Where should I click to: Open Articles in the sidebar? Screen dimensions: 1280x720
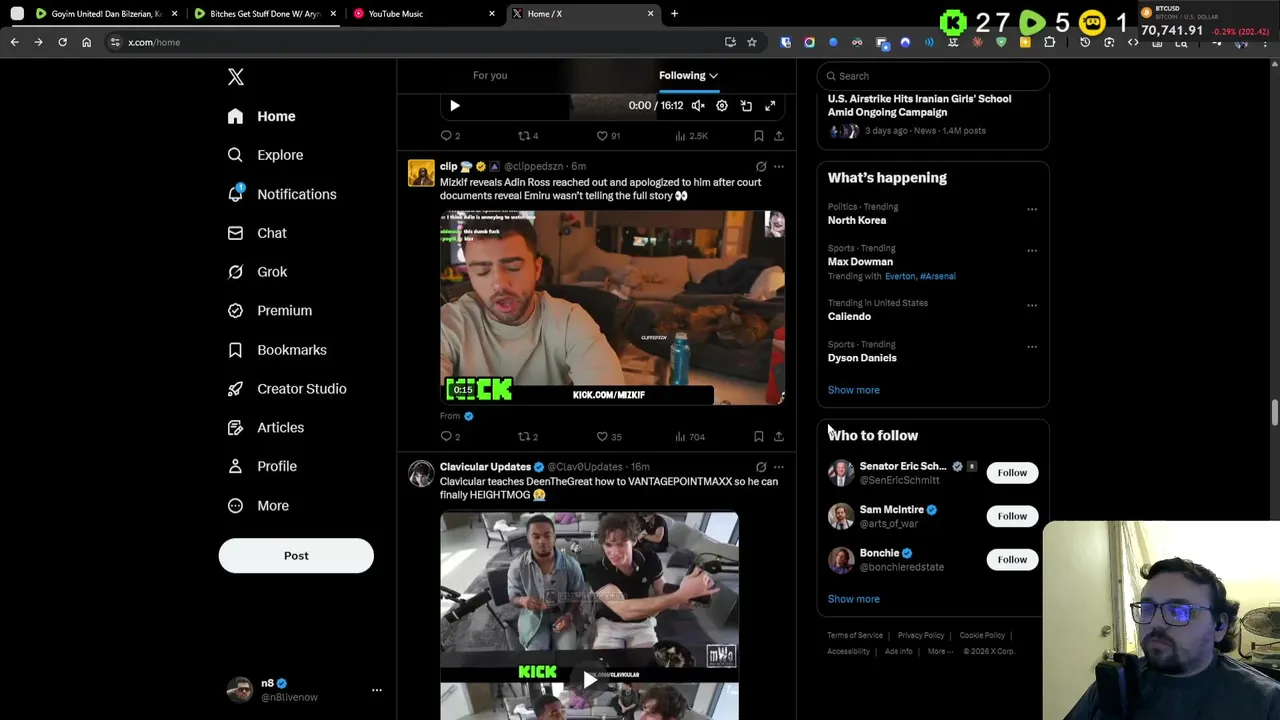[x=265, y=428]
